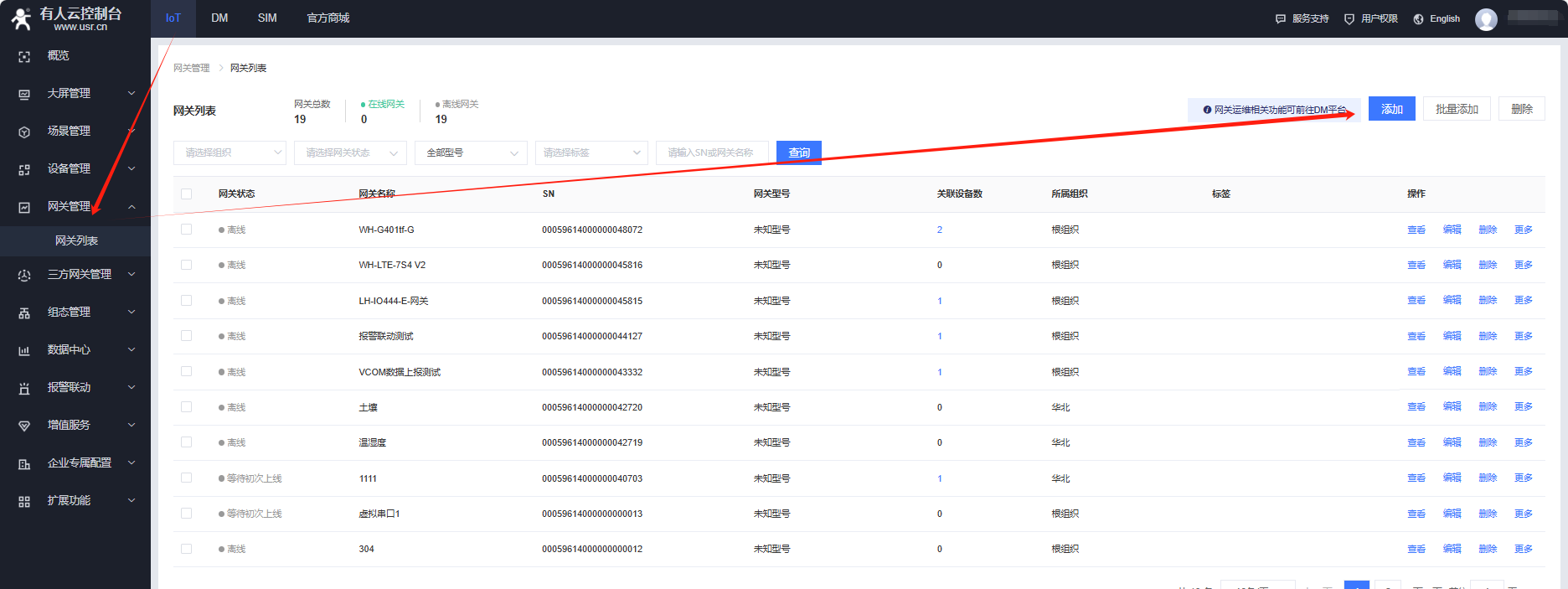Check the row checkbox for WH-G401tf-G

(x=187, y=230)
